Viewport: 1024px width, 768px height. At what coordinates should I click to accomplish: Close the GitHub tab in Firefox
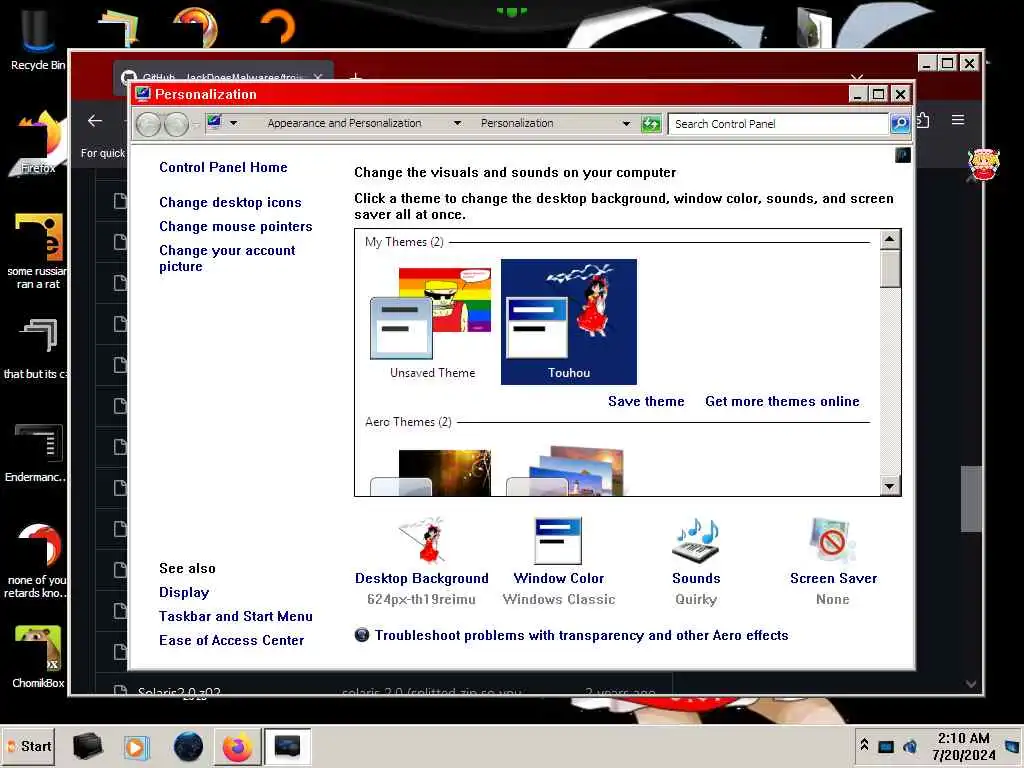[317, 77]
